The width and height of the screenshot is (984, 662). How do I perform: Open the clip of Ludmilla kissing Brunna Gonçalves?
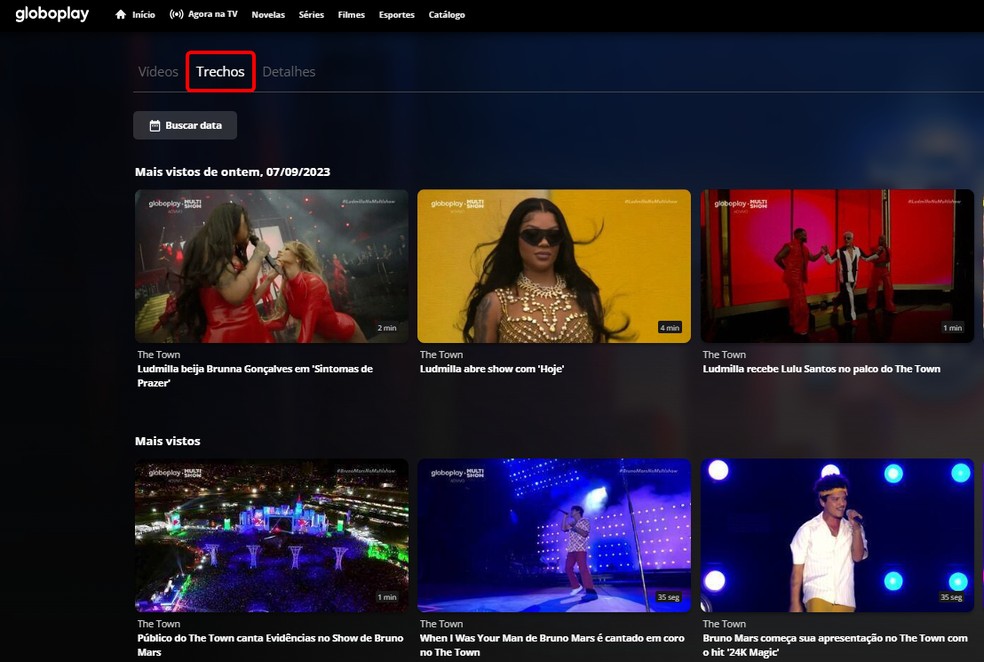tap(271, 266)
